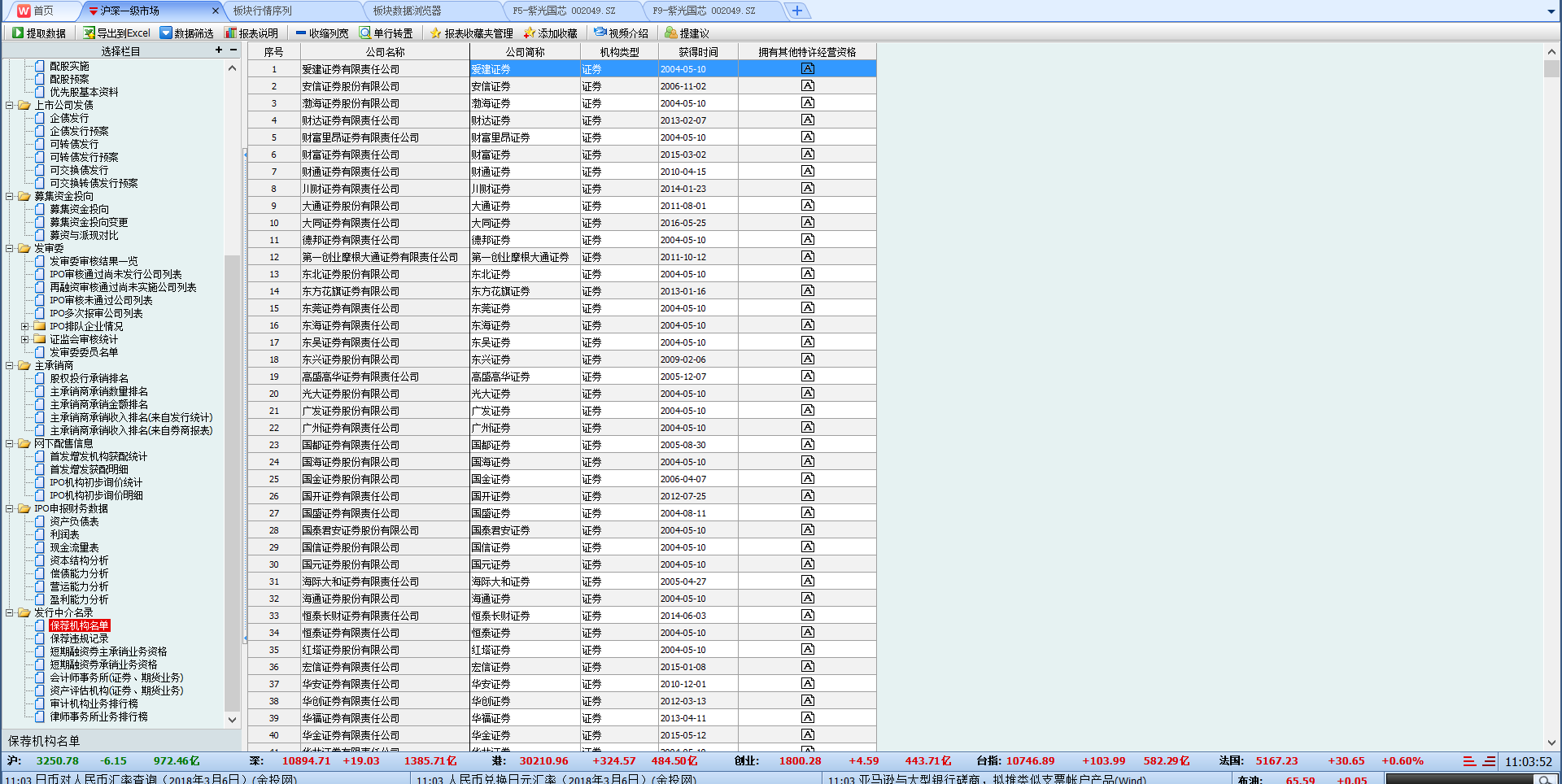This screenshot has height=784, width=1562.
Task: Click the A icon for 国元证券 row
Action: (x=808, y=564)
